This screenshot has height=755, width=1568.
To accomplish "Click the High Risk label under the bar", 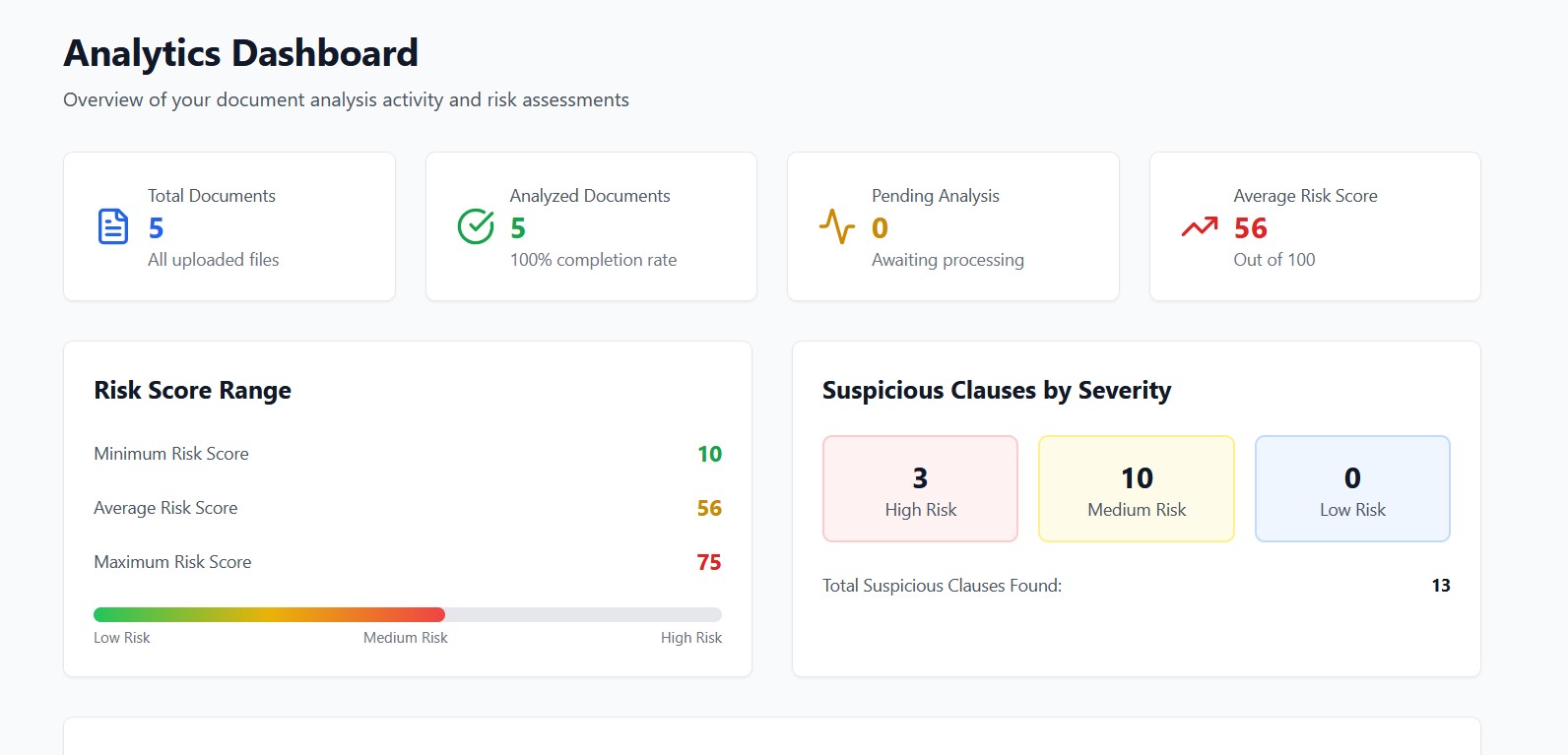I will [691, 638].
